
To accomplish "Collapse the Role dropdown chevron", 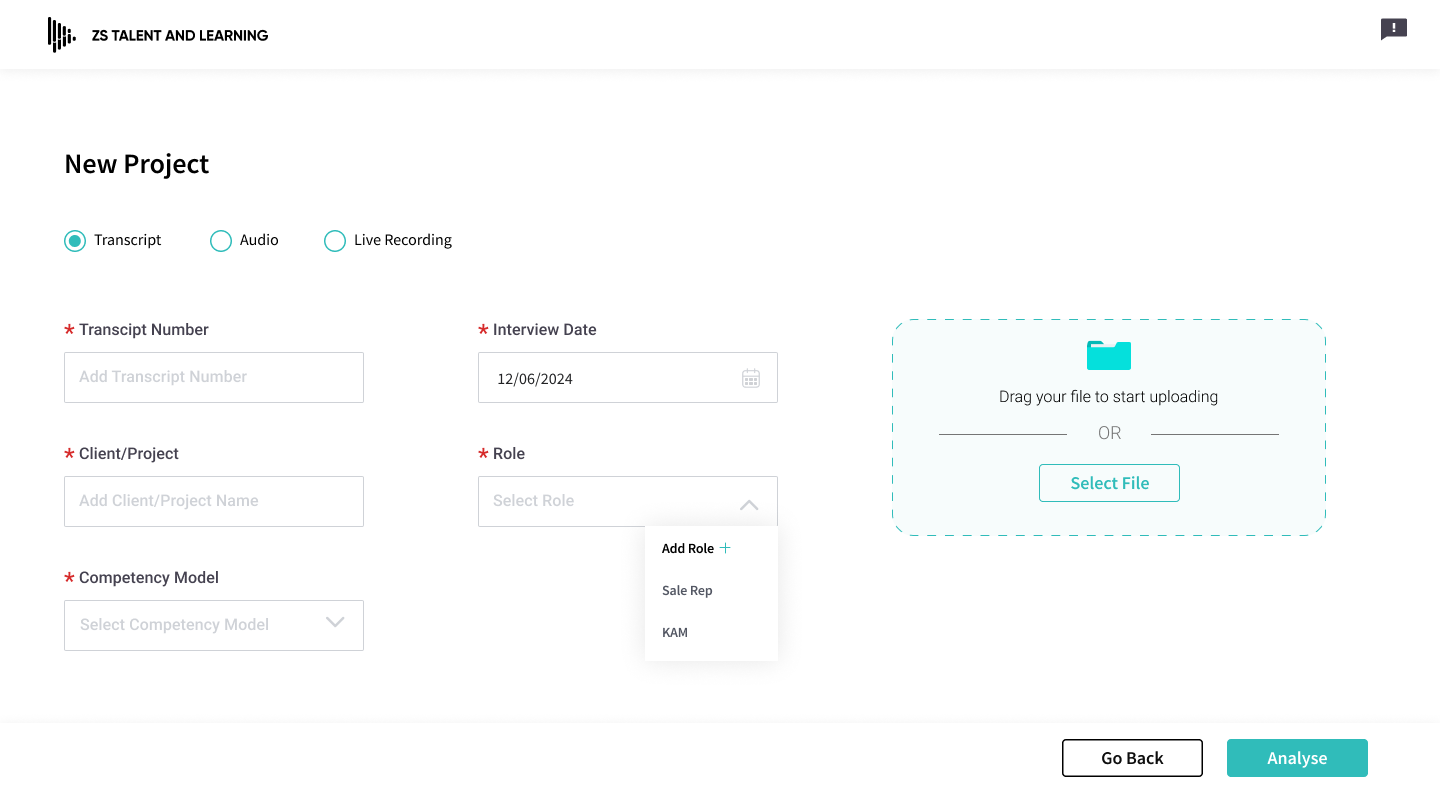I will [x=749, y=505].
